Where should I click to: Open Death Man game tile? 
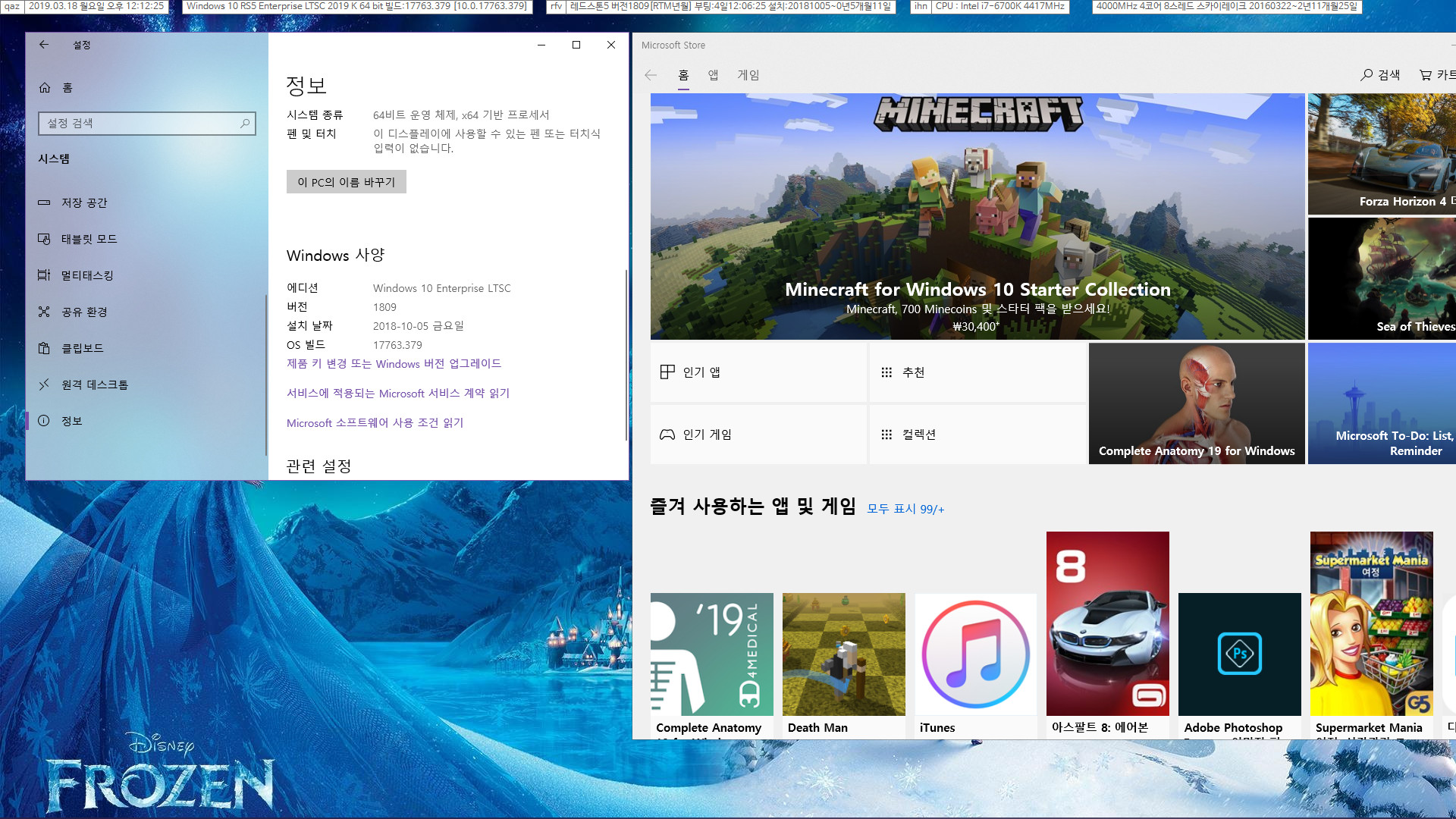844,666
